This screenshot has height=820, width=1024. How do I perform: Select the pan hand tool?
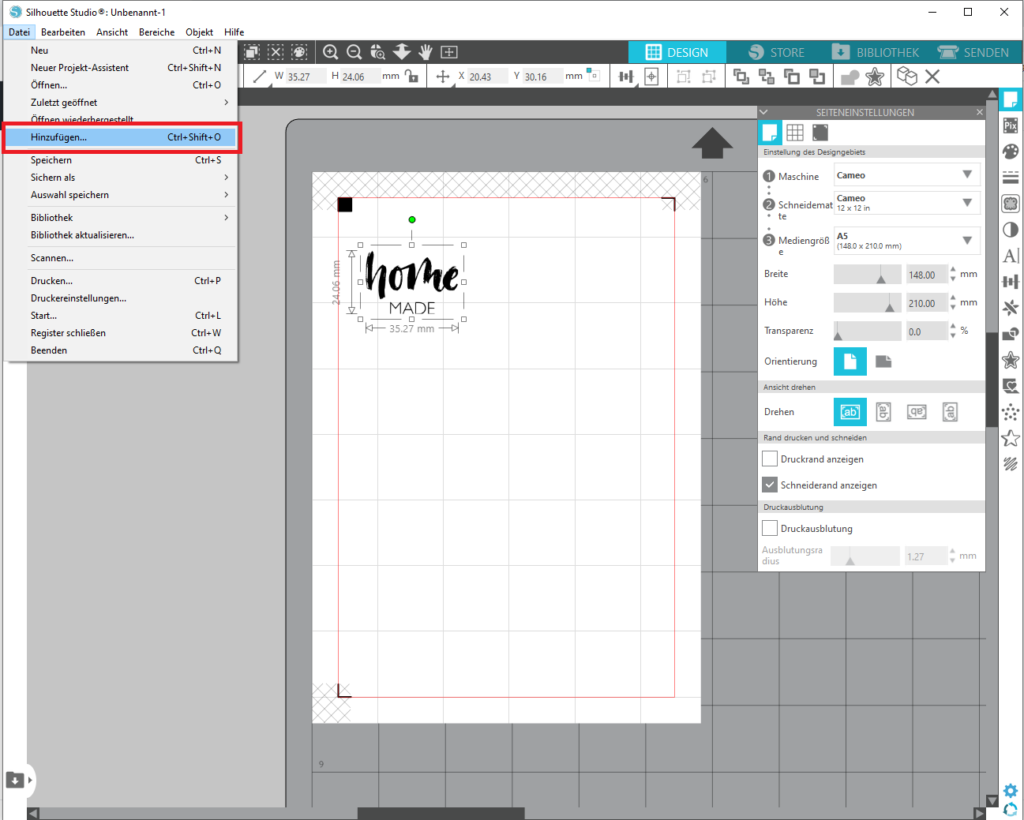coord(426,52)
